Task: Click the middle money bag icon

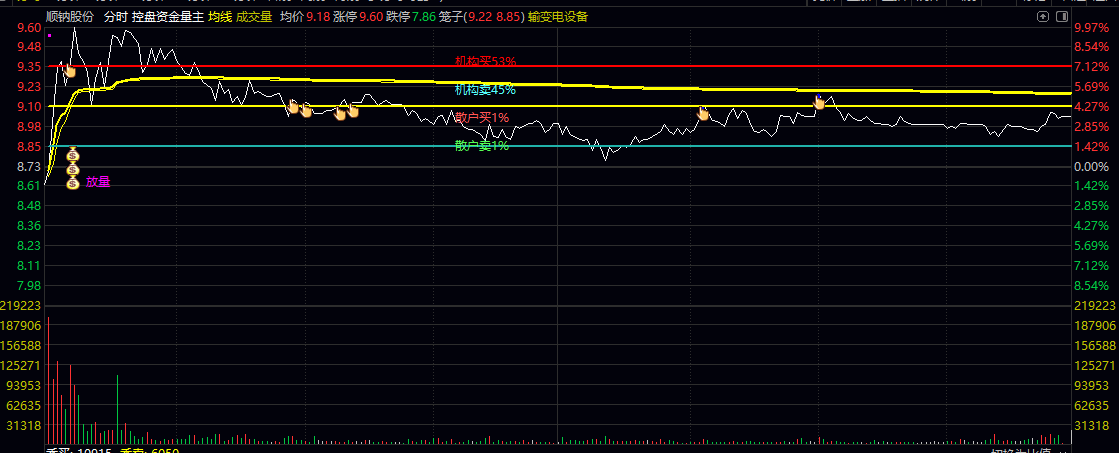Action: pos(73,169)
